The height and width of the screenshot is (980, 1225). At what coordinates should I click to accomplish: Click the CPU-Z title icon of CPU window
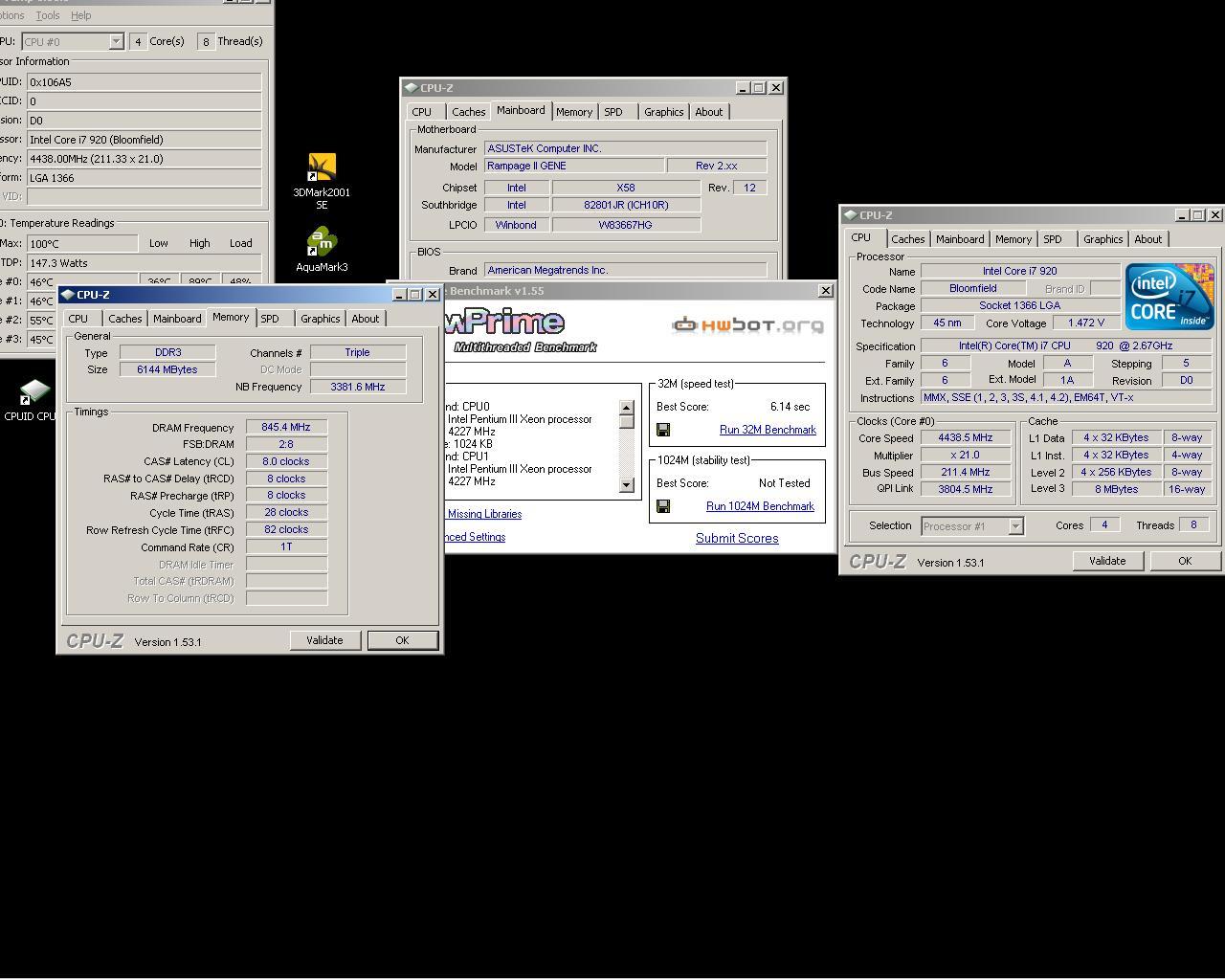tap(850, 215)
